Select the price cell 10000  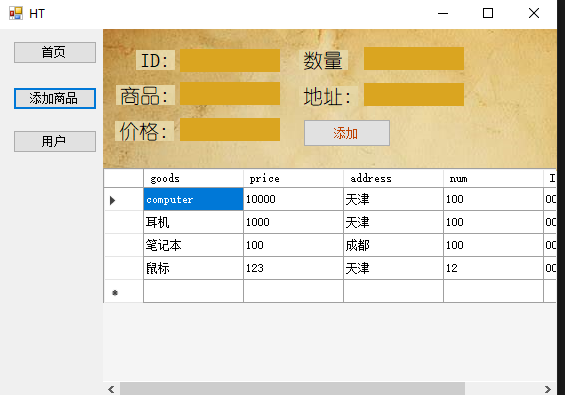[293, 199]
